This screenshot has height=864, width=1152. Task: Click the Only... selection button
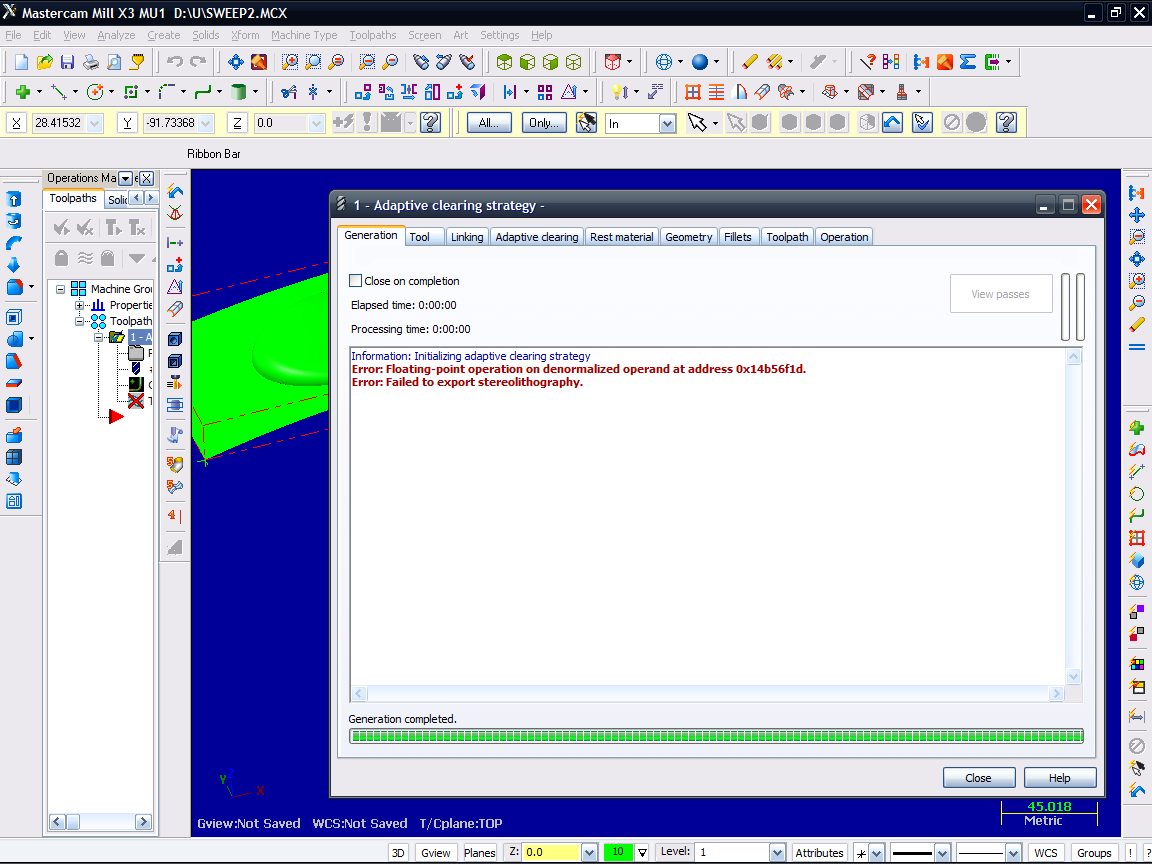click(x=544, y=123)
